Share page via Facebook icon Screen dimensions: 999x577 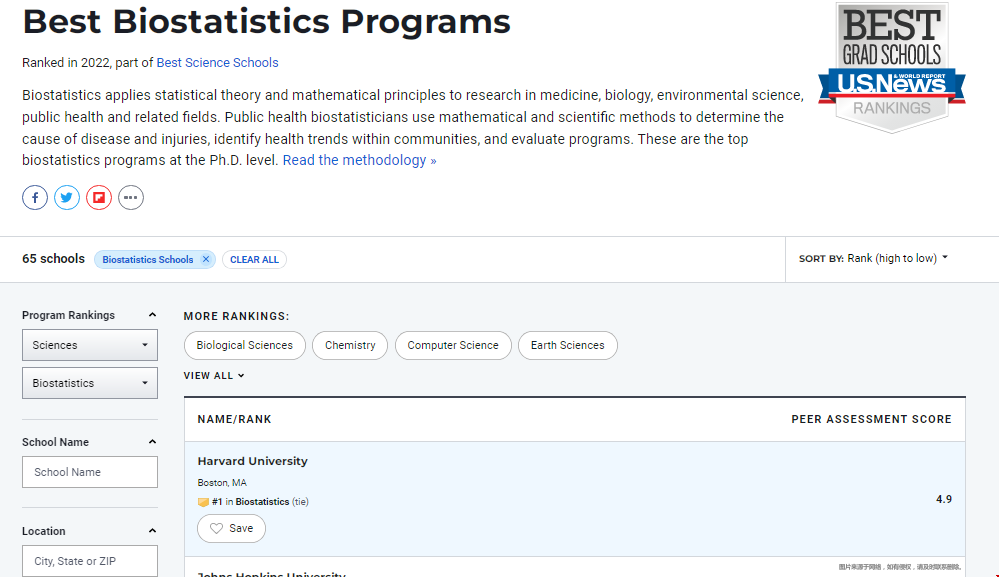(35, 198)
